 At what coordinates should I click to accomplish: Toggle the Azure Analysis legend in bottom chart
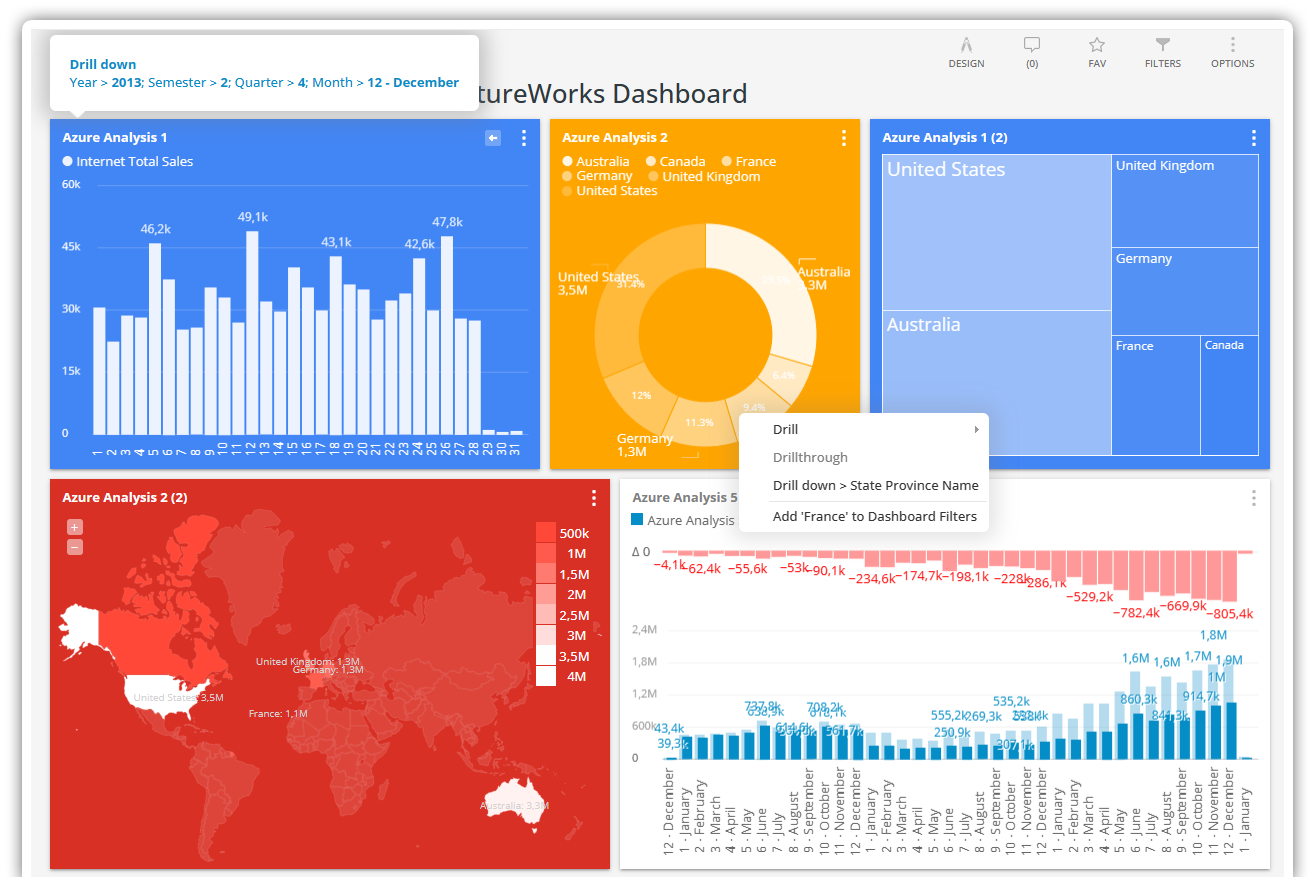[683, 520]
